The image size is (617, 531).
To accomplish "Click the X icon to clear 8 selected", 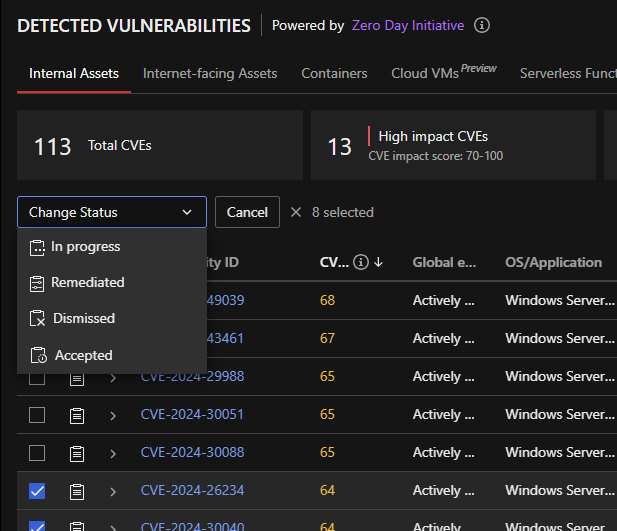I will click(295, 212).
